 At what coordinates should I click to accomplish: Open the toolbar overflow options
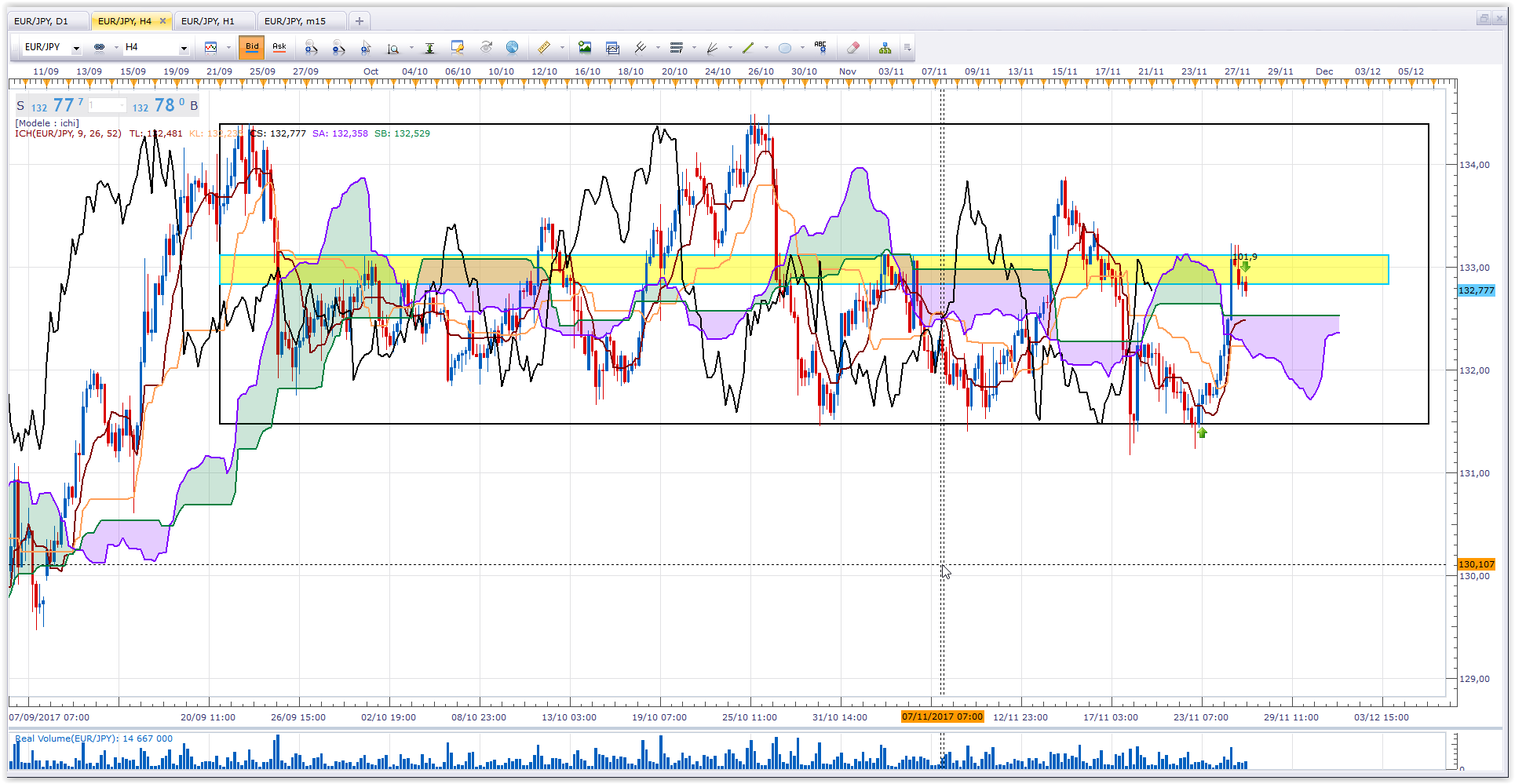907,48
